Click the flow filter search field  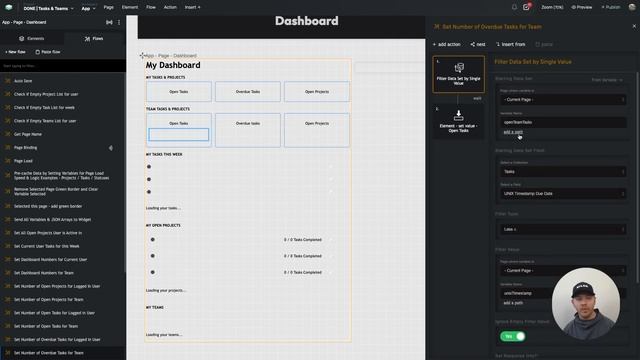tap(63, 66)
